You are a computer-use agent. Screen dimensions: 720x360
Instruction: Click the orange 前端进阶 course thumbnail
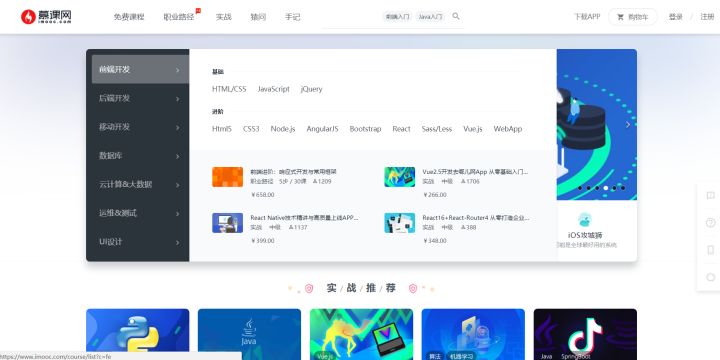point(227,177)
